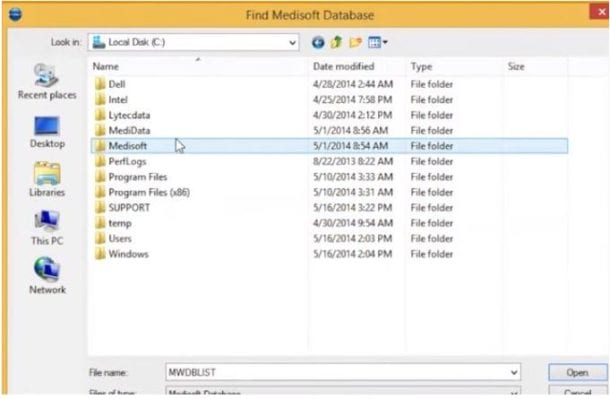Open Recent places in sidebar

(x=47, y=82)
